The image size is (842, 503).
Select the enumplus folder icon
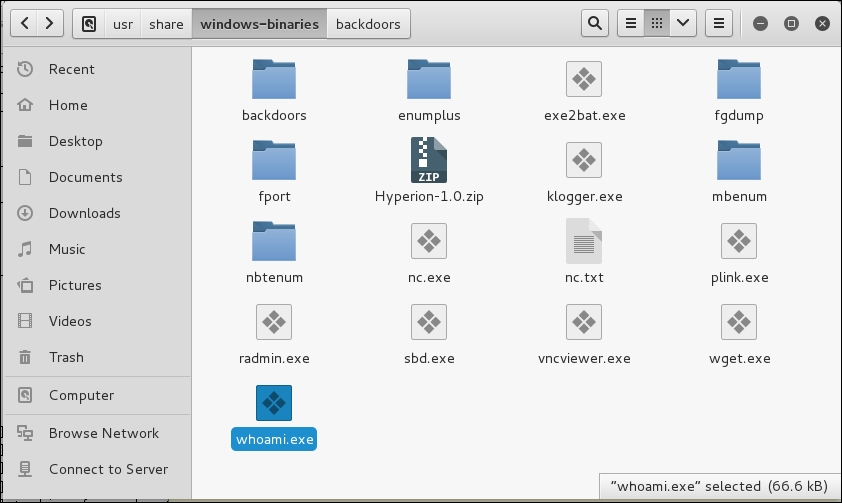pos(429,79)
